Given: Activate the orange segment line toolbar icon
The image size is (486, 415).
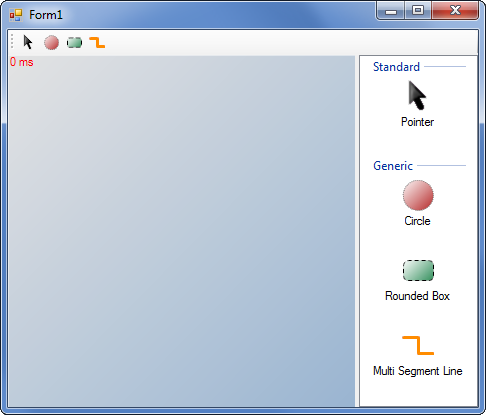Looking at the screenshot, I should click(97, 43).
